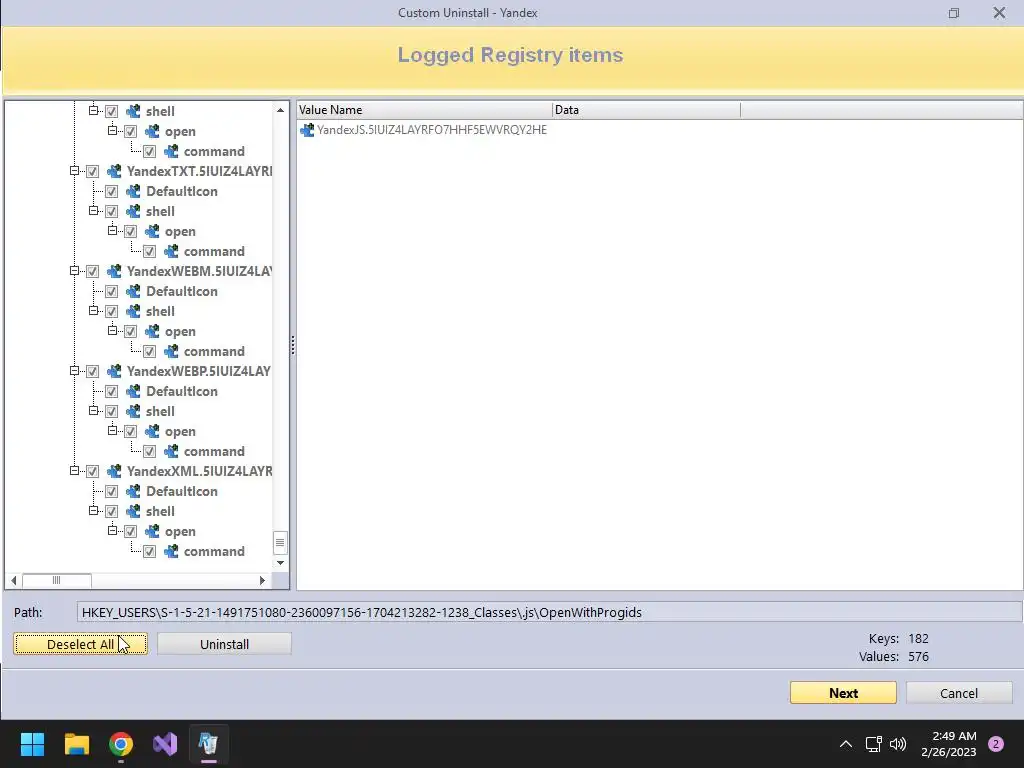Open the Windows Start menu
Screen dimensions: 1024x768
tap(32, 744)
